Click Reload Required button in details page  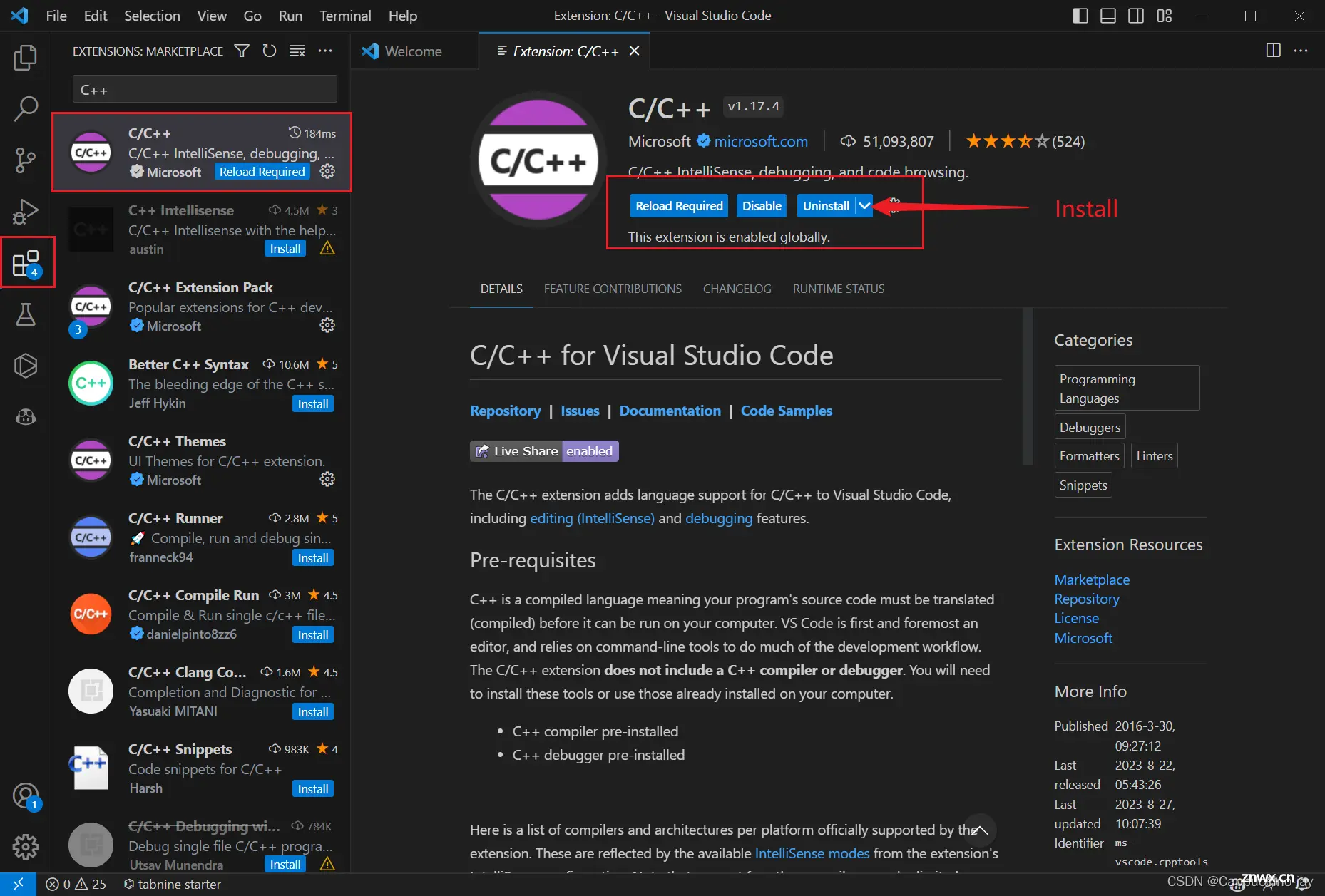click(679, 206)
